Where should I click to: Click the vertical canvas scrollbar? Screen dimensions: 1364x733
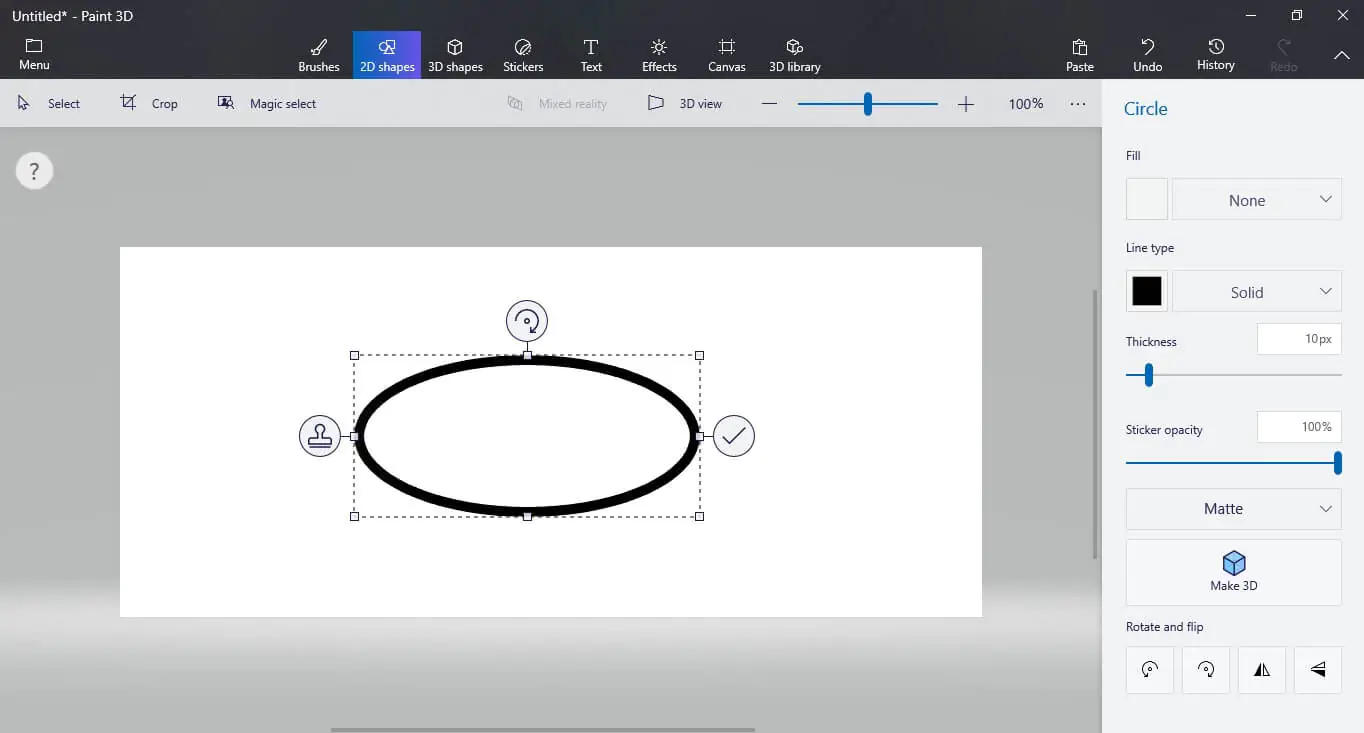1095,424
